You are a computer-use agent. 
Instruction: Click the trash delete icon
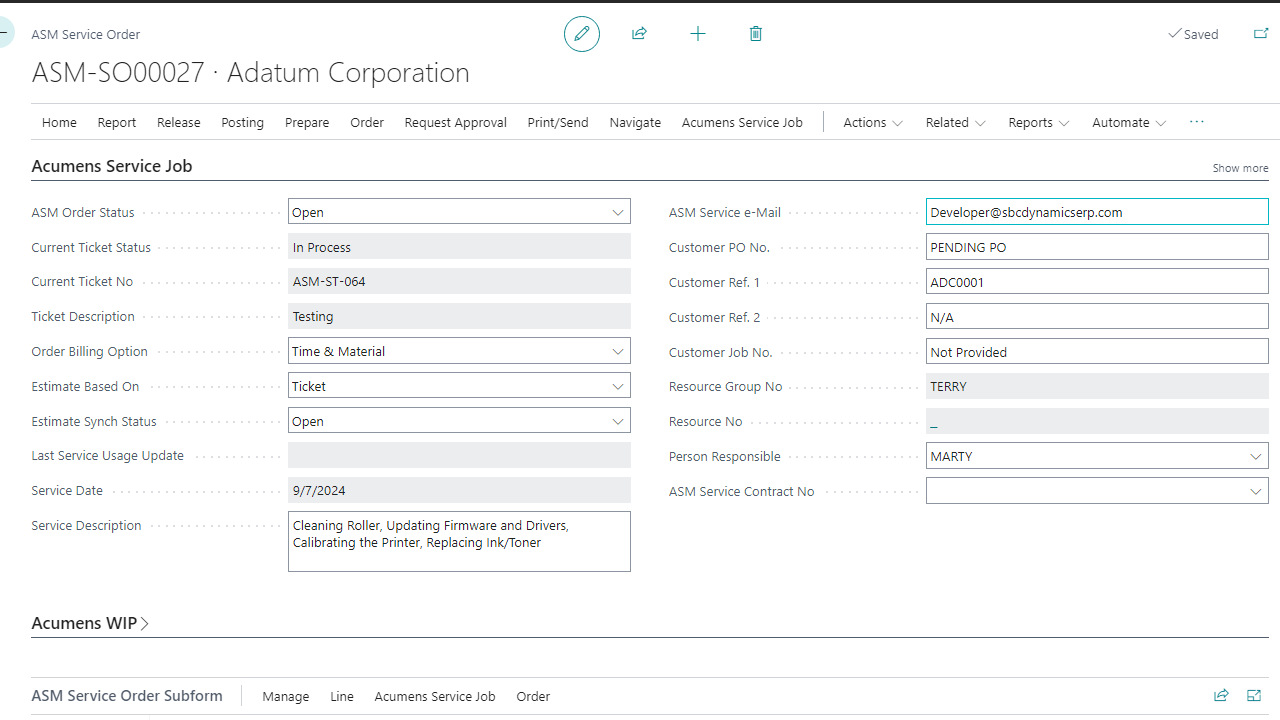coord(755,34)
